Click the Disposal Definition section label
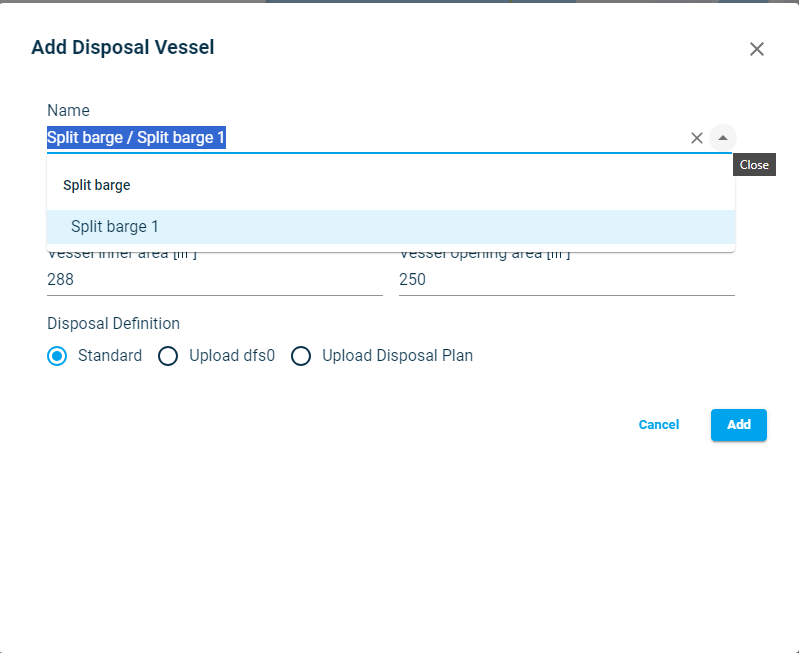Viewport: 799px width, 653px height. coord(113,323)
